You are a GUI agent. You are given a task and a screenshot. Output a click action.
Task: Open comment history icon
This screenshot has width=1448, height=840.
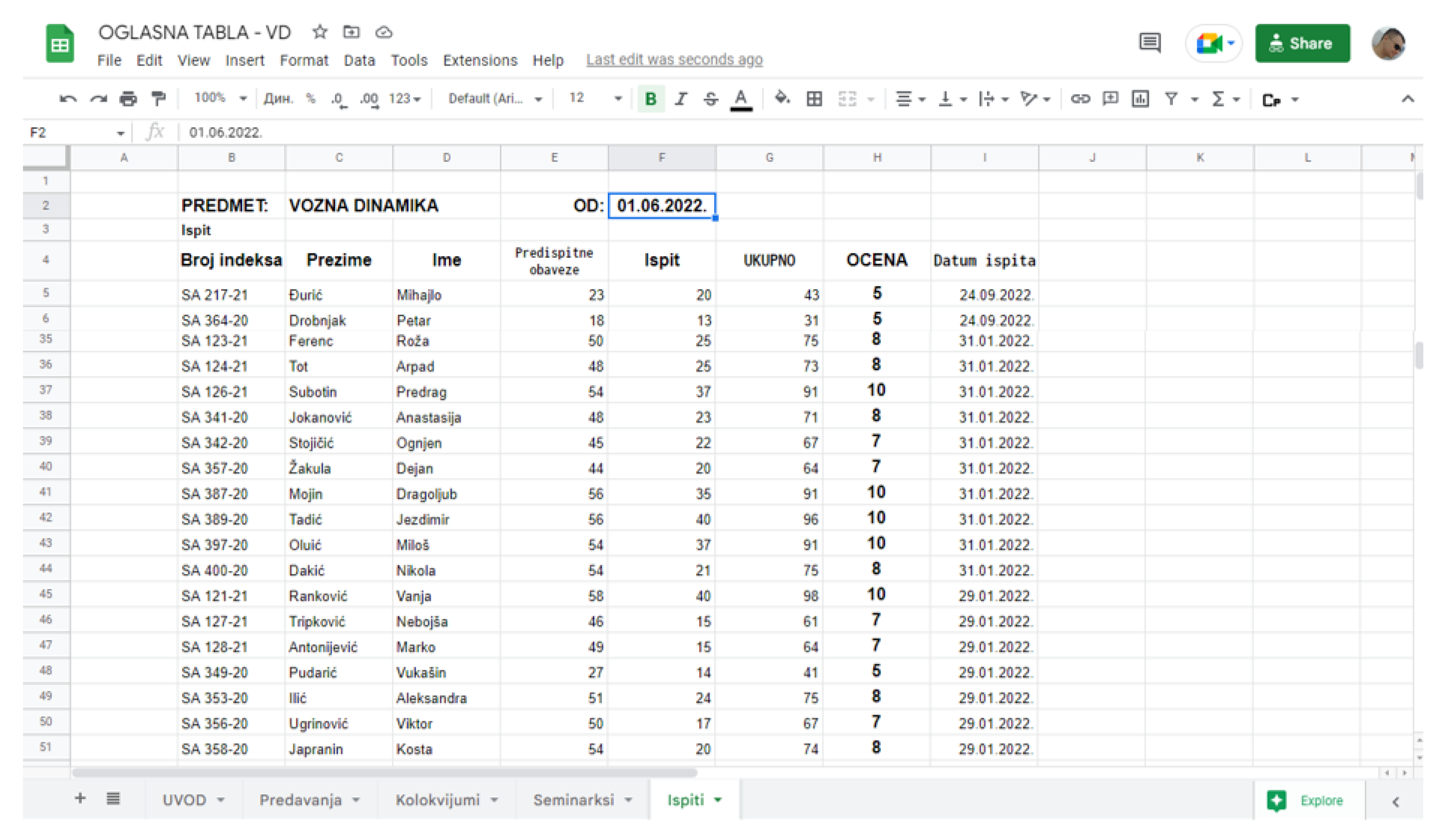[1150, 43]
